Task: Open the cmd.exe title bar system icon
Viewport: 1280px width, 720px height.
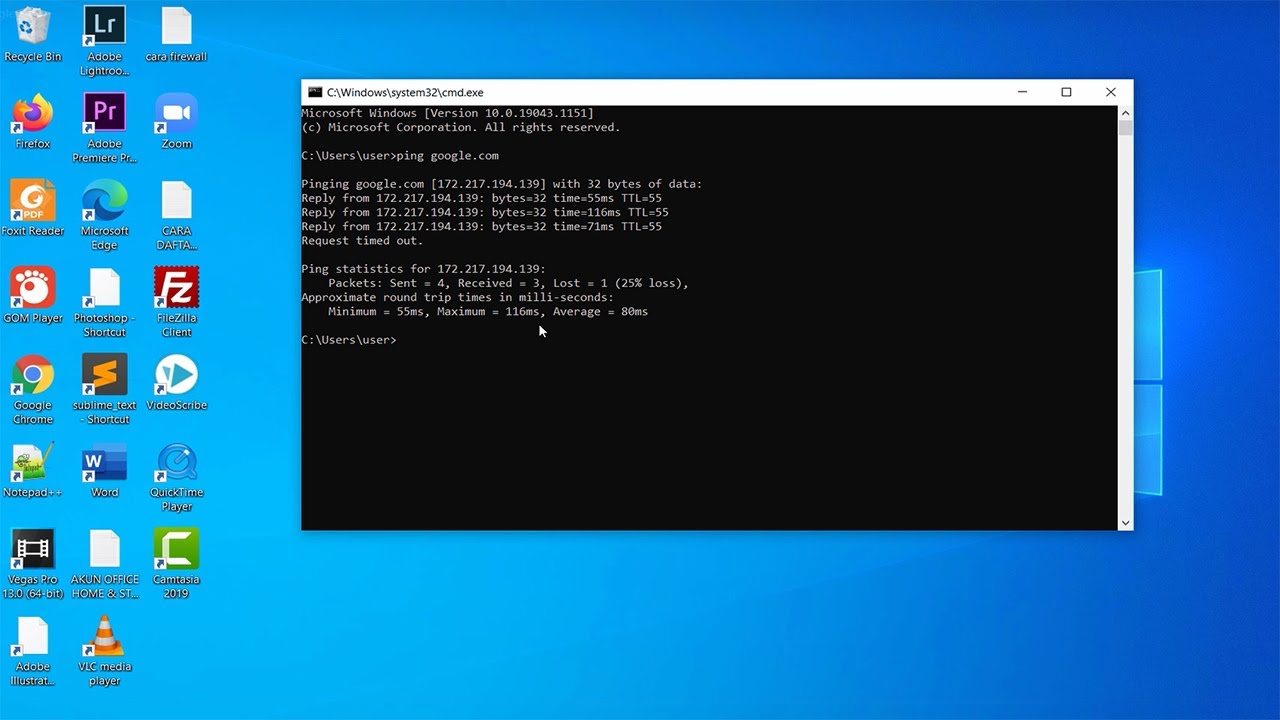Action: (x=315, y=92)
